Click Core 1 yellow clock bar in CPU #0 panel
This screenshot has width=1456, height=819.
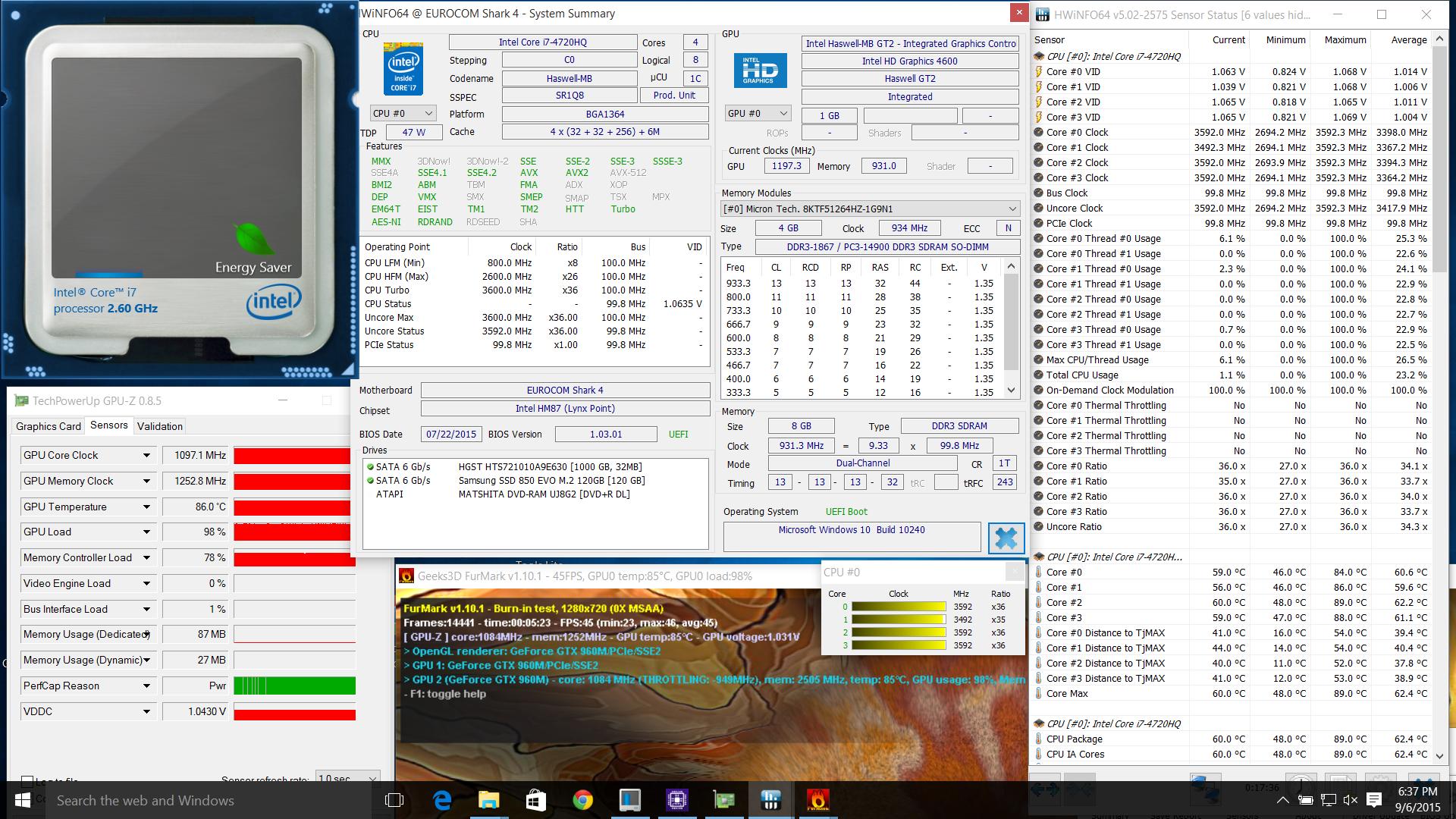coord(898,620)
